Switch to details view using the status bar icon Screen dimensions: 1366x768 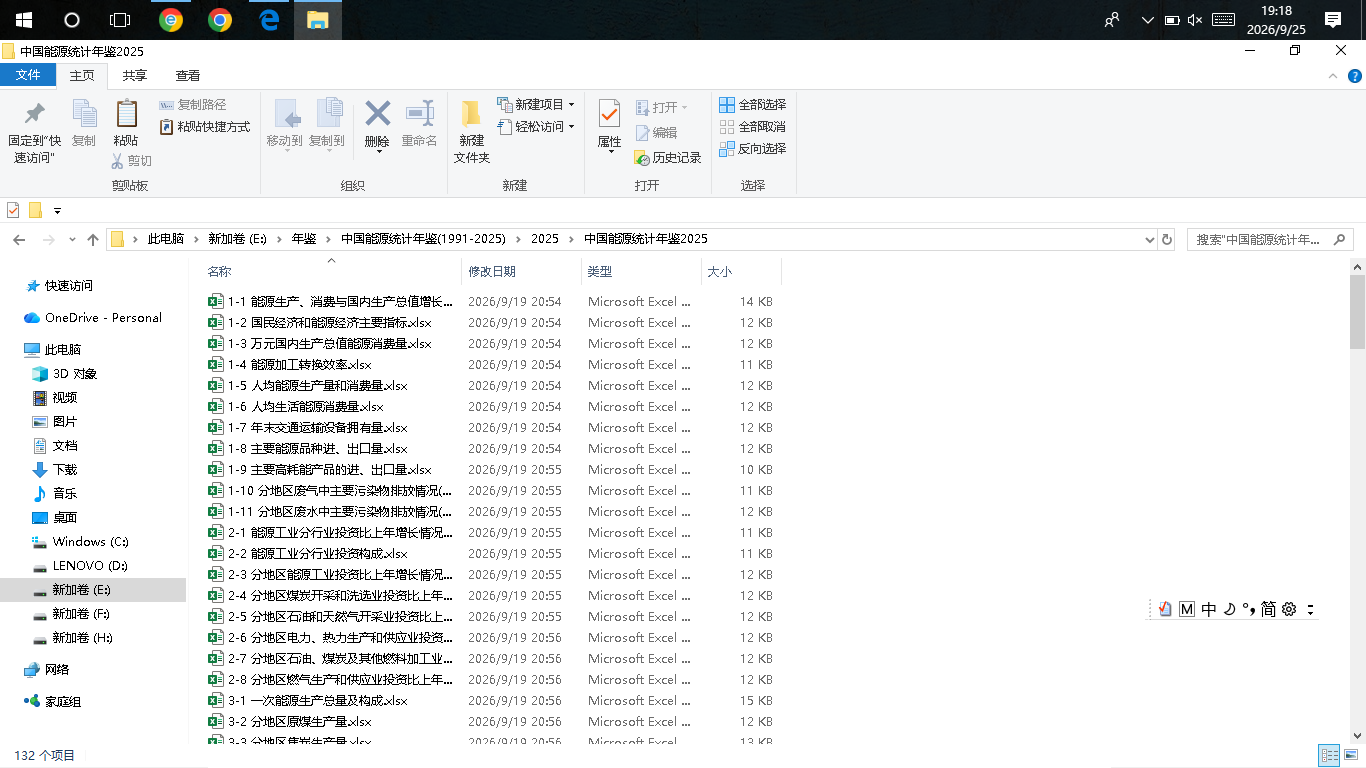pyautogui.click(x=1329, y=756)
